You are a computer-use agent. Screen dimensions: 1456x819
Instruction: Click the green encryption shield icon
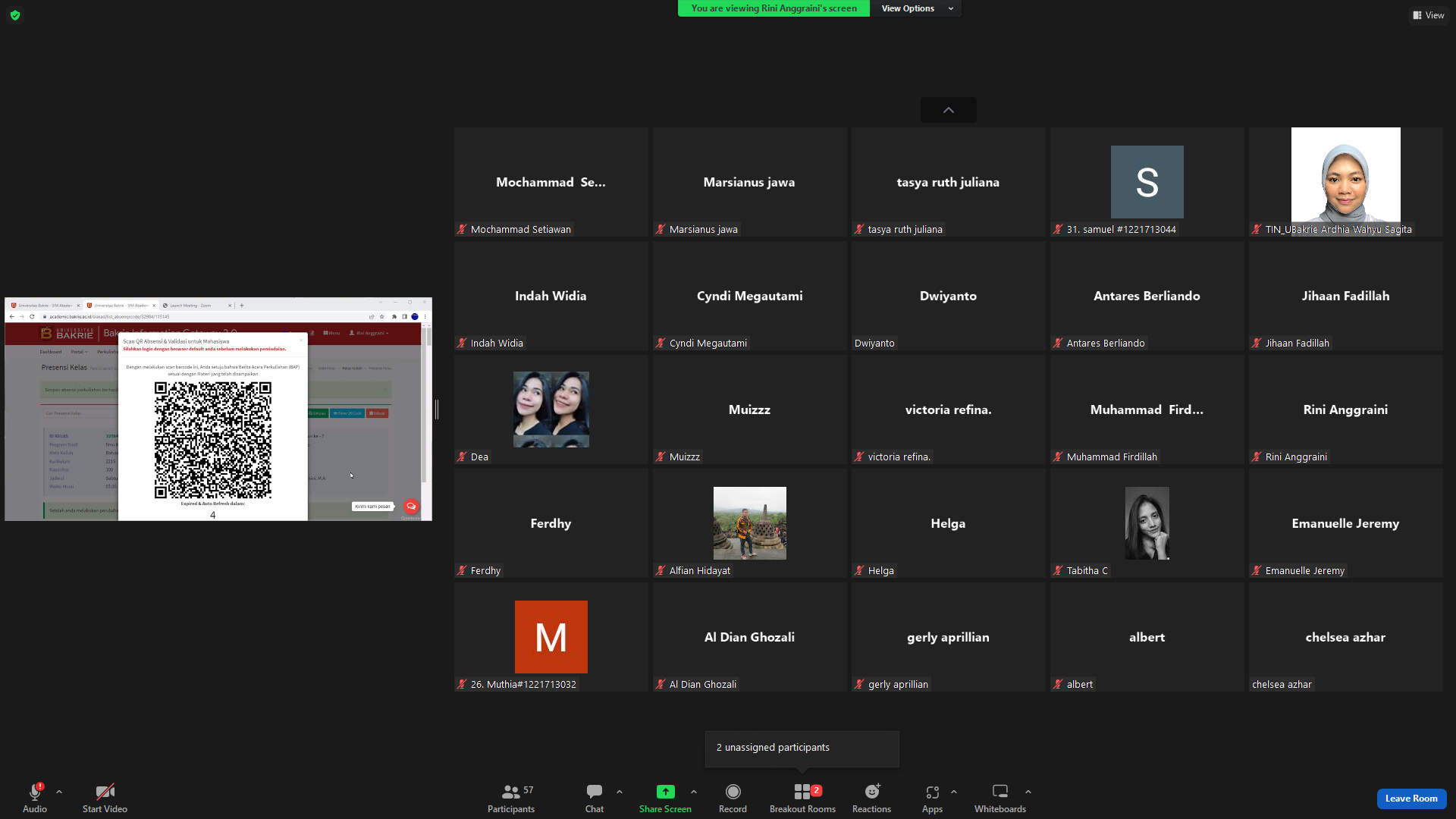pyautogui.click(x=15, y=15)
